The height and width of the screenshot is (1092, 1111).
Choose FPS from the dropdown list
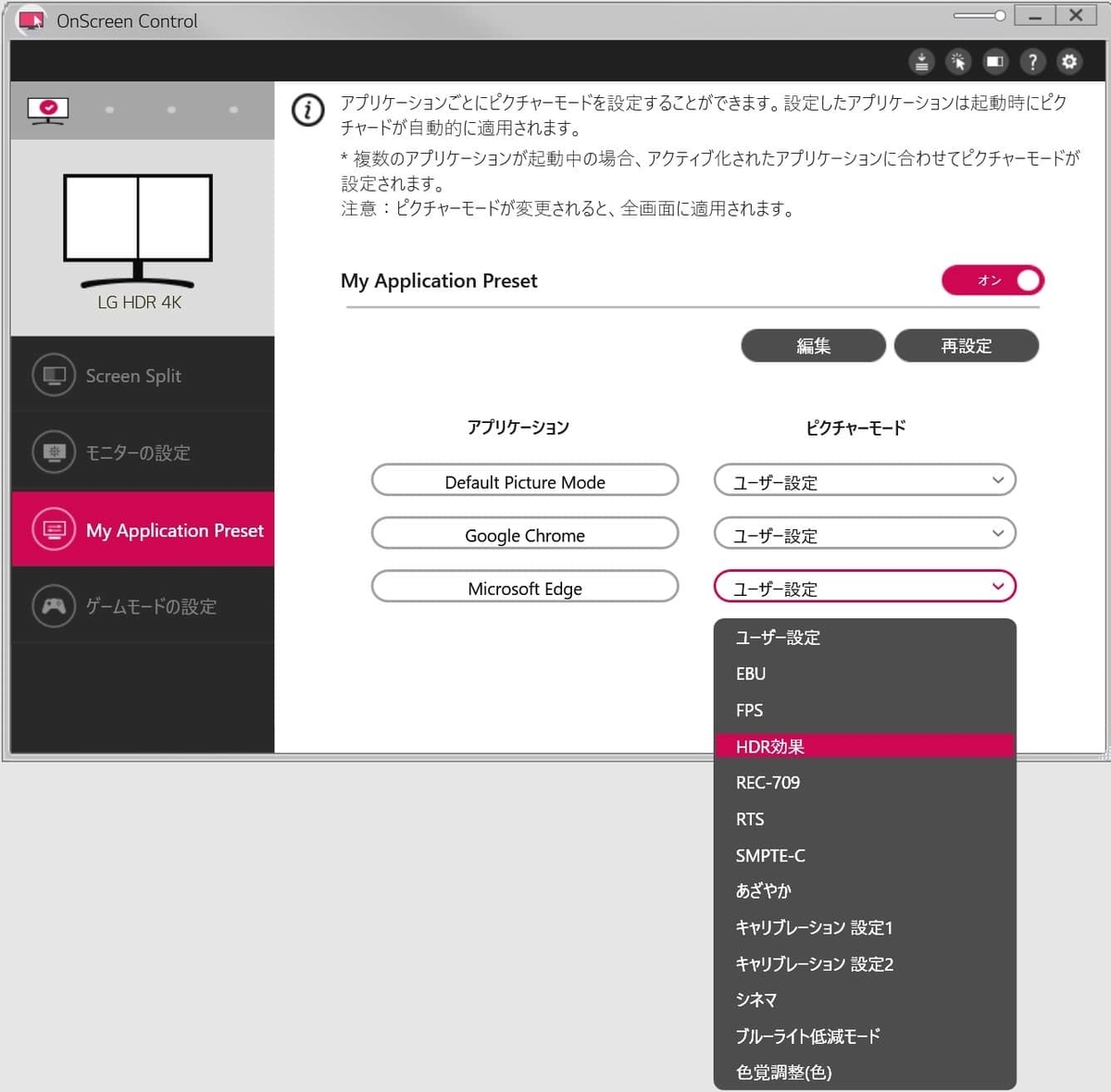[x=865, y=710]
